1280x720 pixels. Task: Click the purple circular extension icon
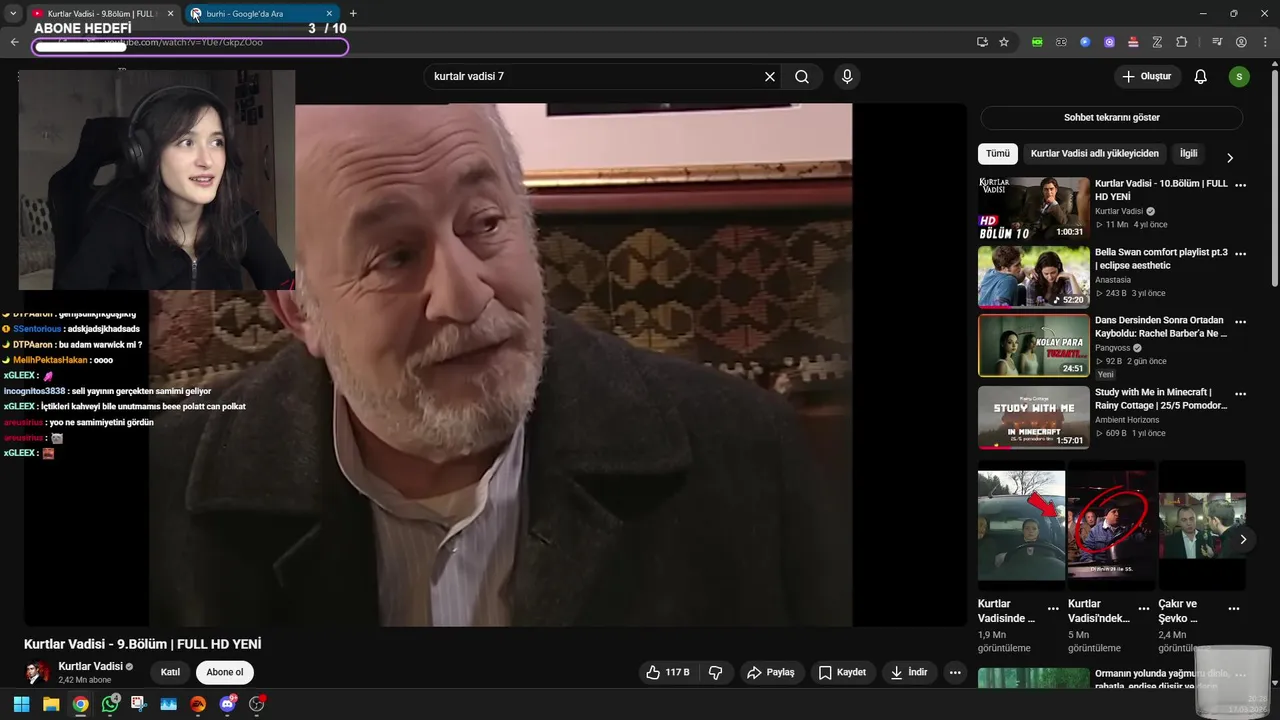(1109, 42)
